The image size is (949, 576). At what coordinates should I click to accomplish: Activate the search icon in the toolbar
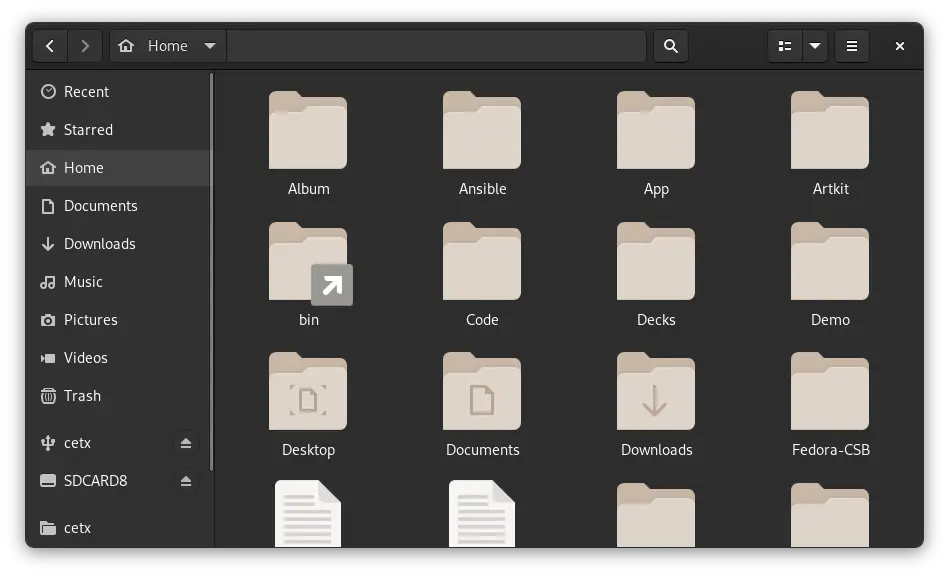tap(670, 45)
